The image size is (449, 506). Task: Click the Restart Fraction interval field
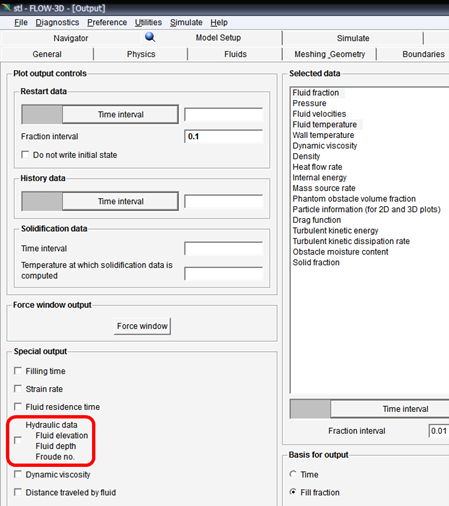pyautogui.click(x=223, y=136)
